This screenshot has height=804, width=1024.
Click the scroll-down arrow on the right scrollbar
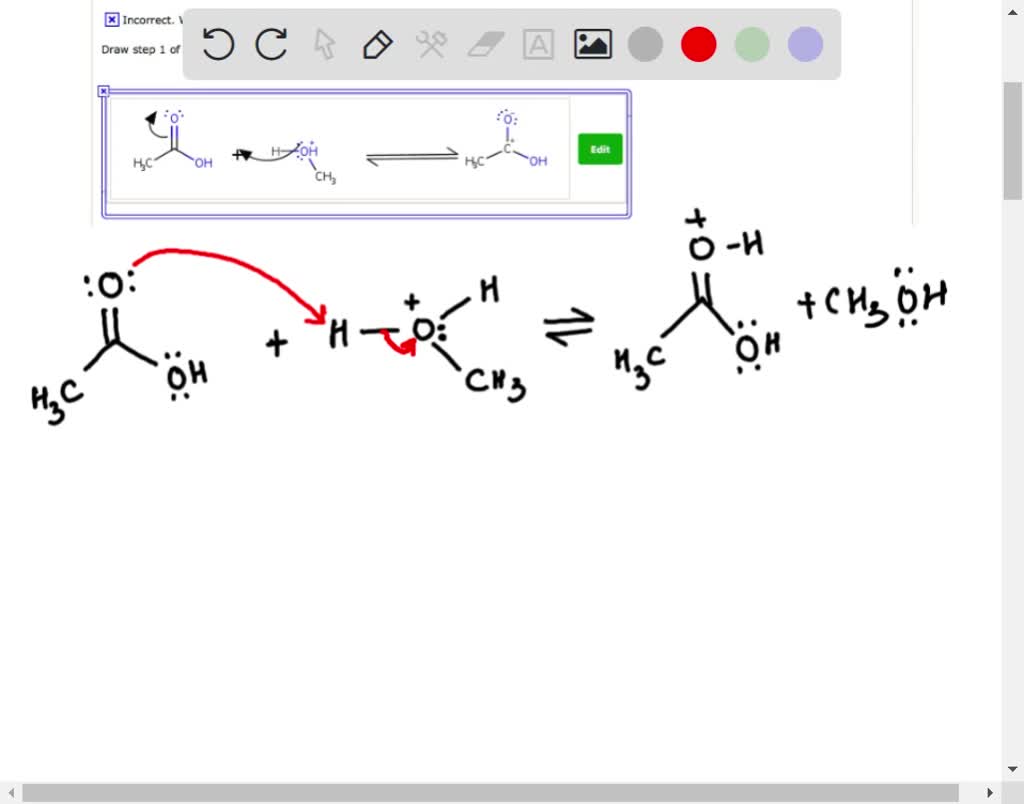(1013, 768)
